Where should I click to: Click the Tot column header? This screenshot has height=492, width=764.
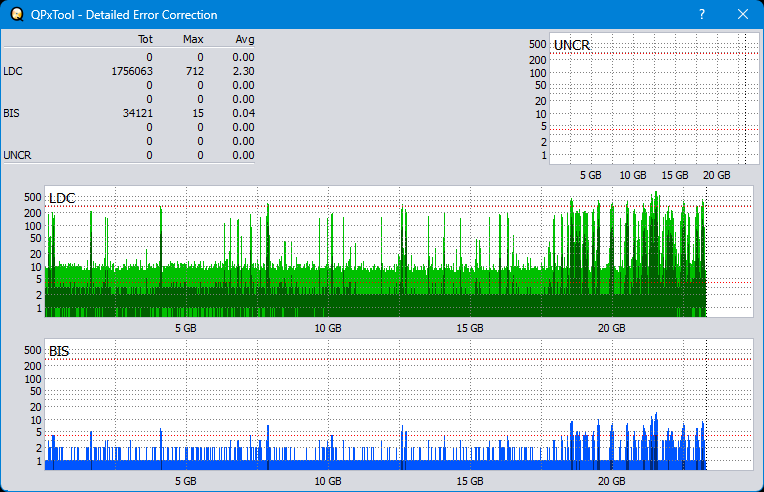145,39
